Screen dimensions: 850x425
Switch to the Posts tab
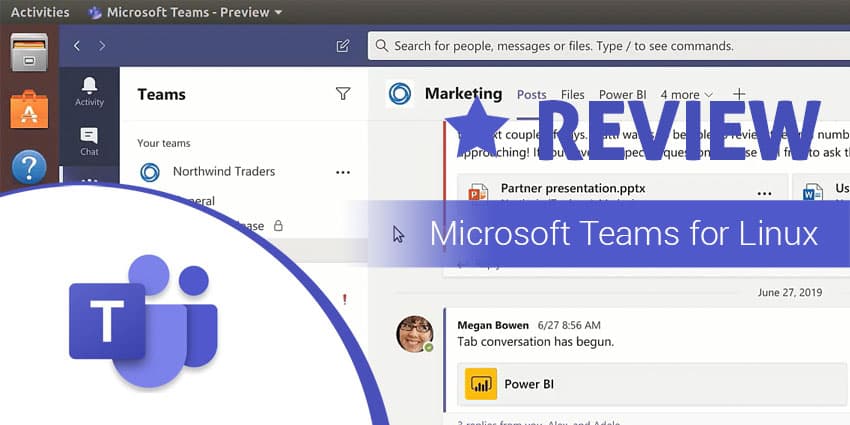pos(532,95)
